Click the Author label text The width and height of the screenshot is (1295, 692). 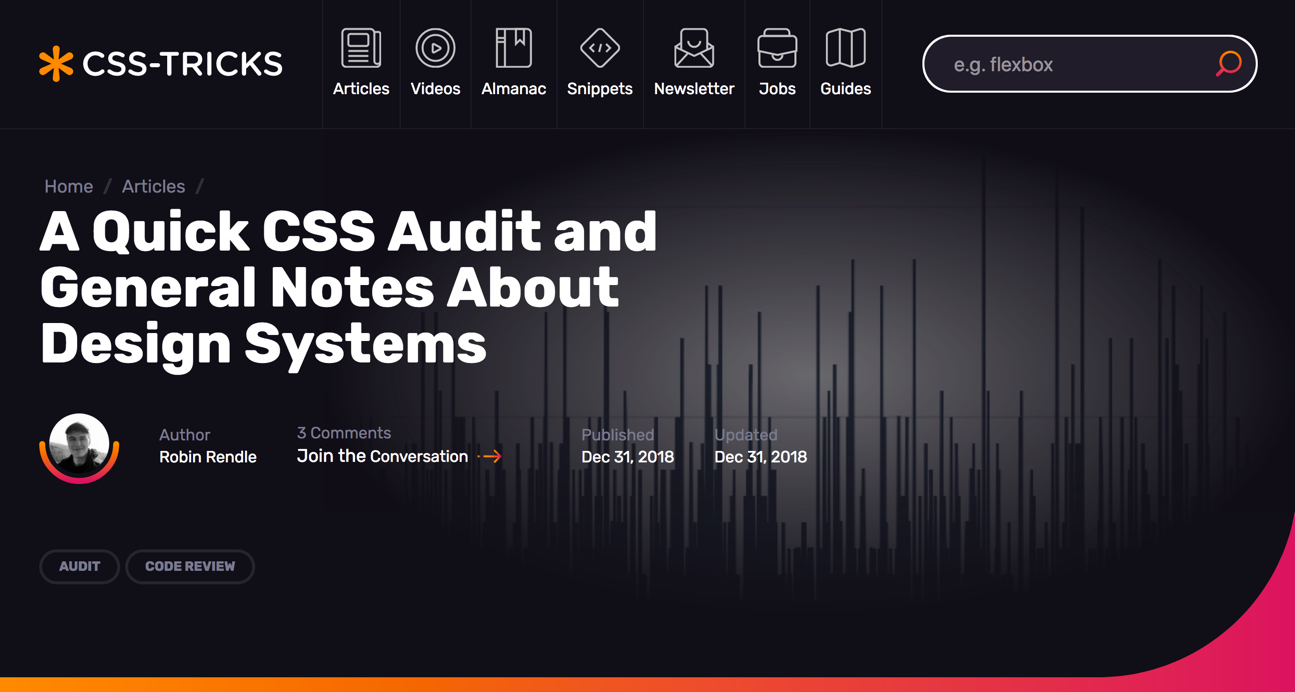[184, 435]
